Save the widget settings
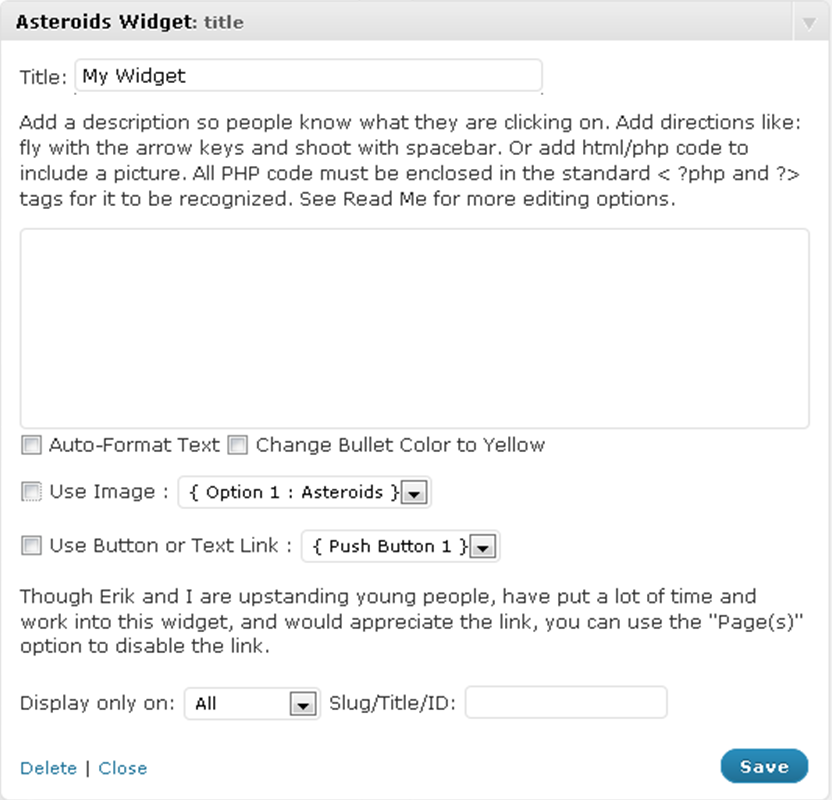Viewport: 832px width, 800px height. 764,766
